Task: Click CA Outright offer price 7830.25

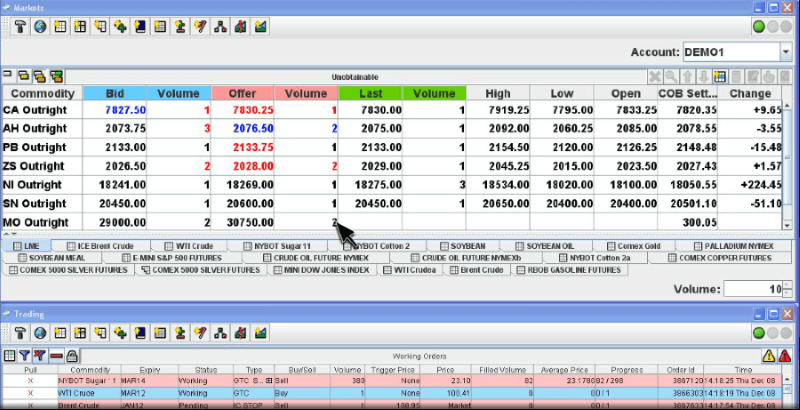Action: 253,110
